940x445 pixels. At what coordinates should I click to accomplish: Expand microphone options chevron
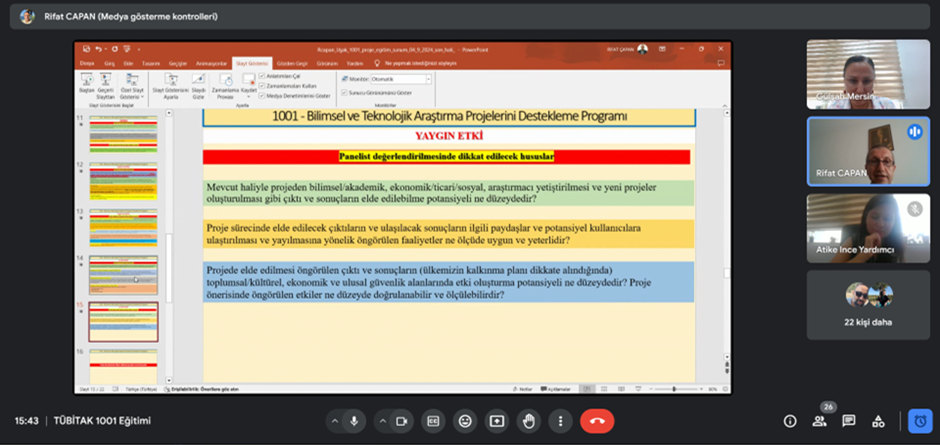pos(335,421)
